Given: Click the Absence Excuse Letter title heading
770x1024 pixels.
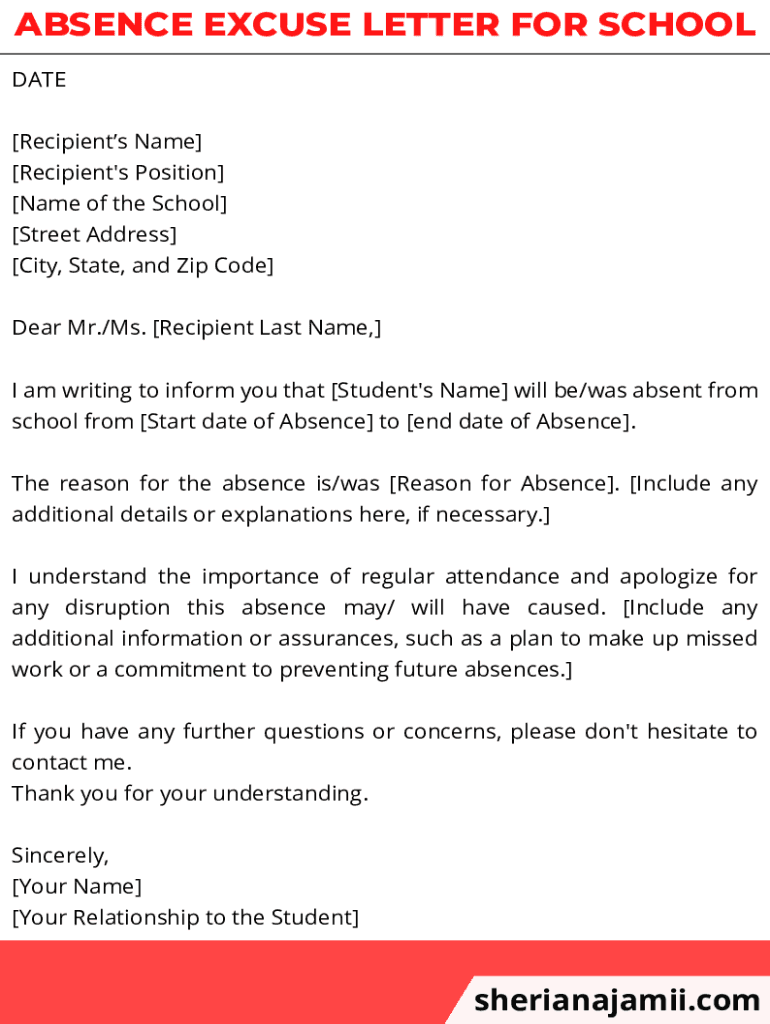Looking at the screenshot, I should tap(385, 24).
